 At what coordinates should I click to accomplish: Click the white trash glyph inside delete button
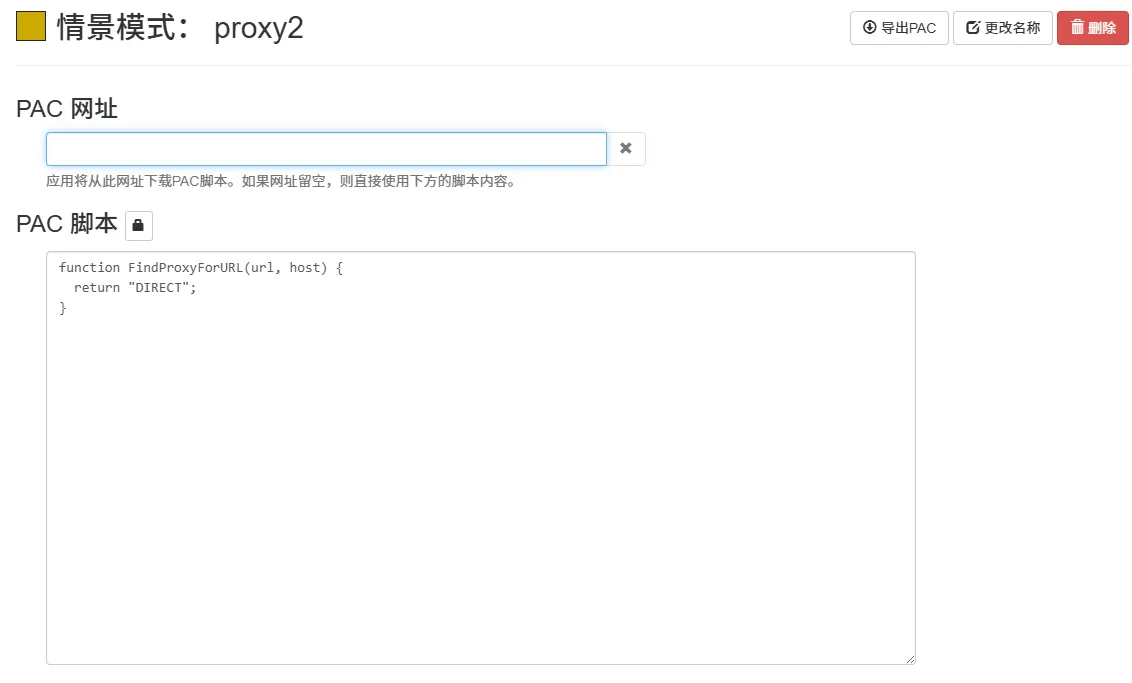click(x=1078, y=28)
